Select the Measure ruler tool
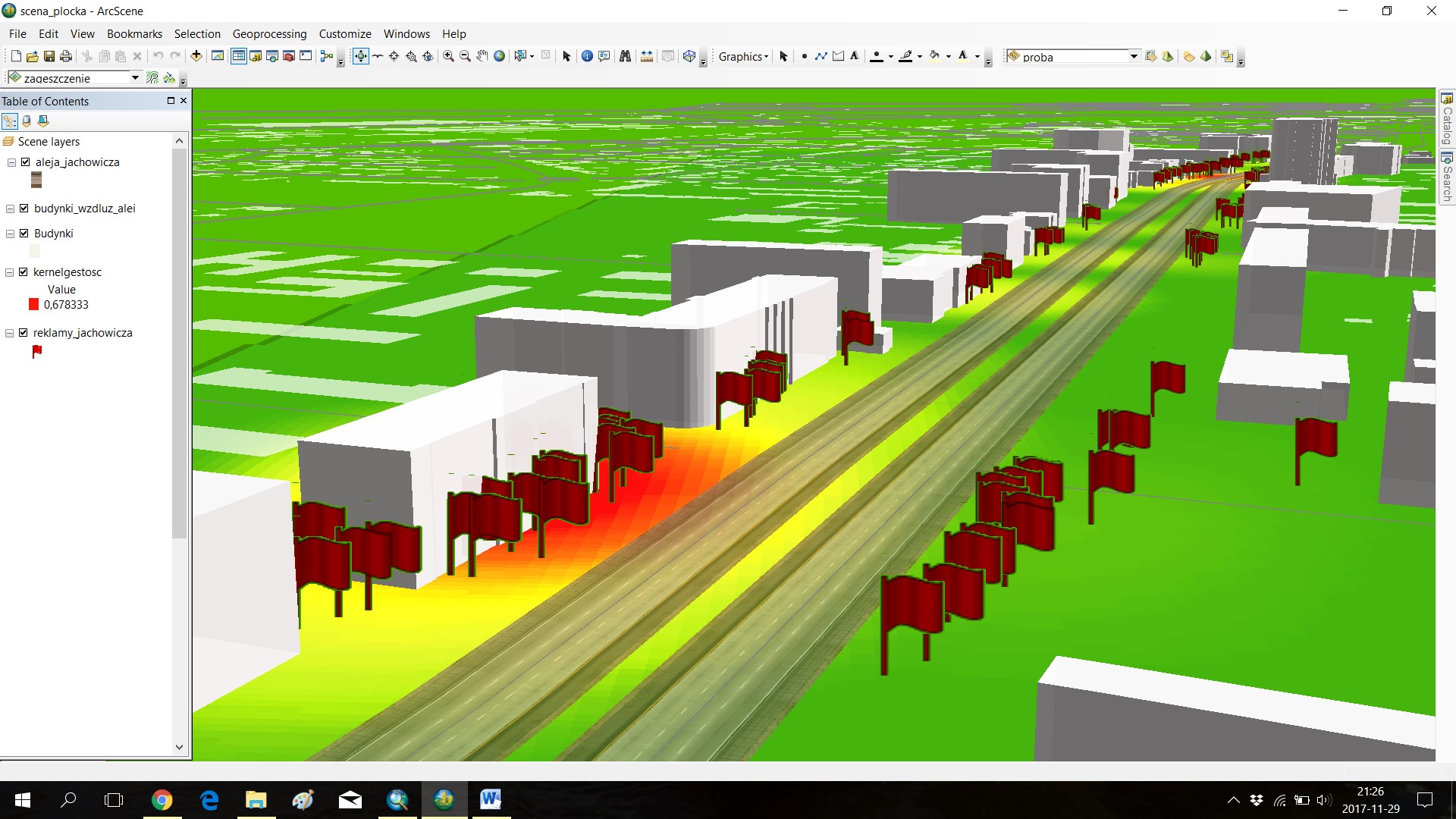The height and width of the screenshot is (819, 1456). (x=646, y=56)
